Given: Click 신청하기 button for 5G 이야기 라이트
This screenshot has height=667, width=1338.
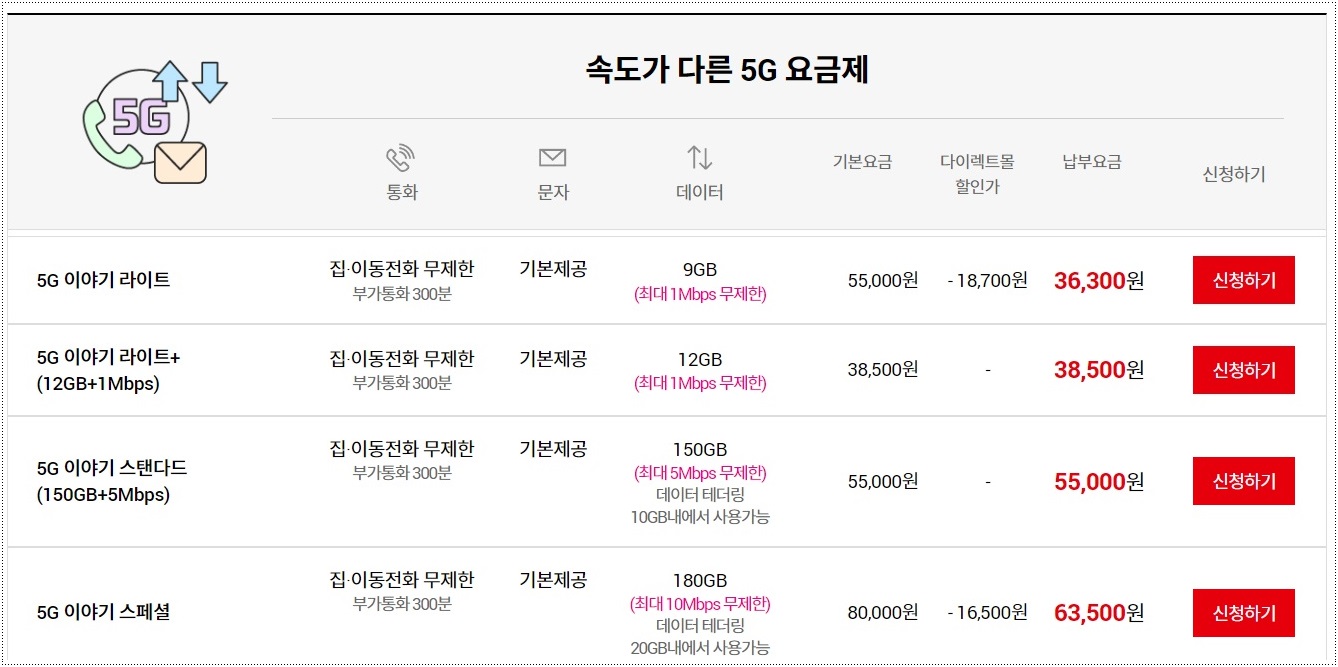Looking at the screenshot, I should coord(1243,281).
